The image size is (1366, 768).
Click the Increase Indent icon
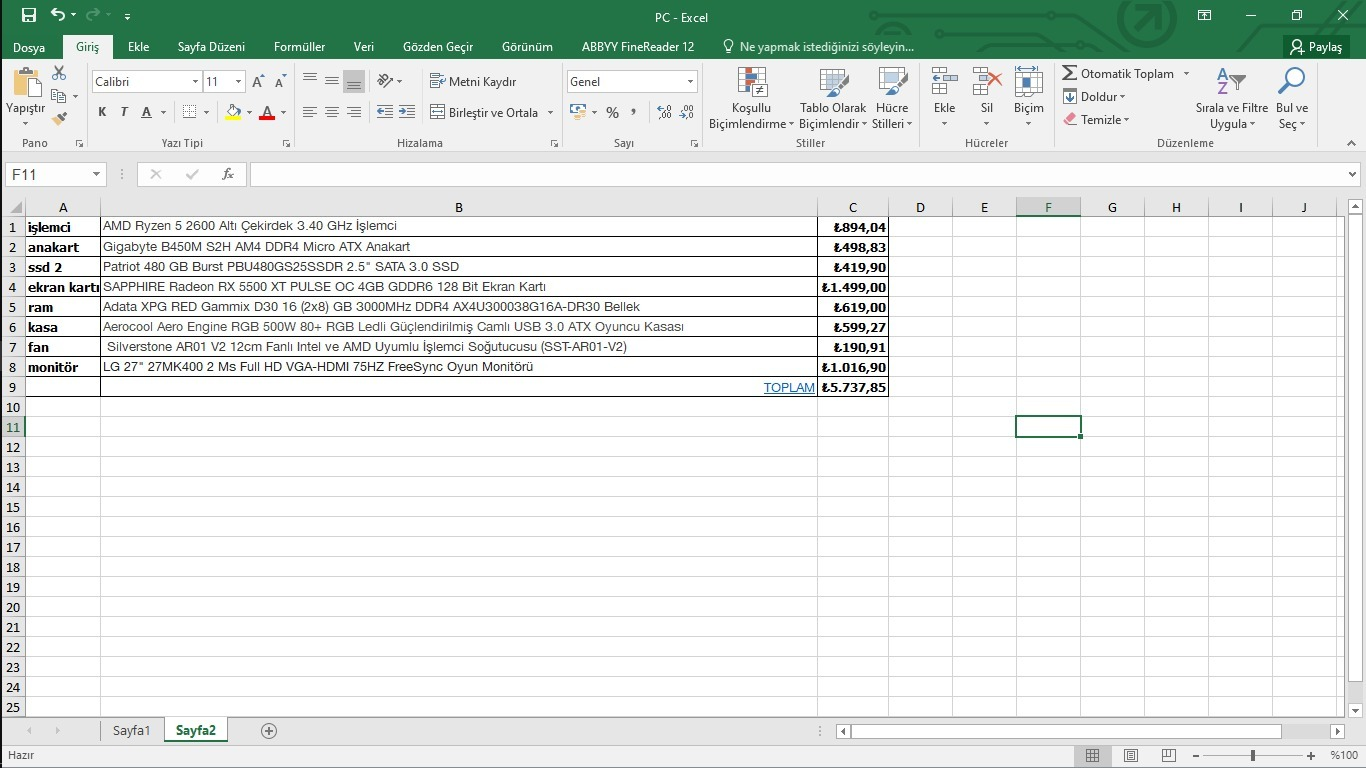tap(407, 112)
